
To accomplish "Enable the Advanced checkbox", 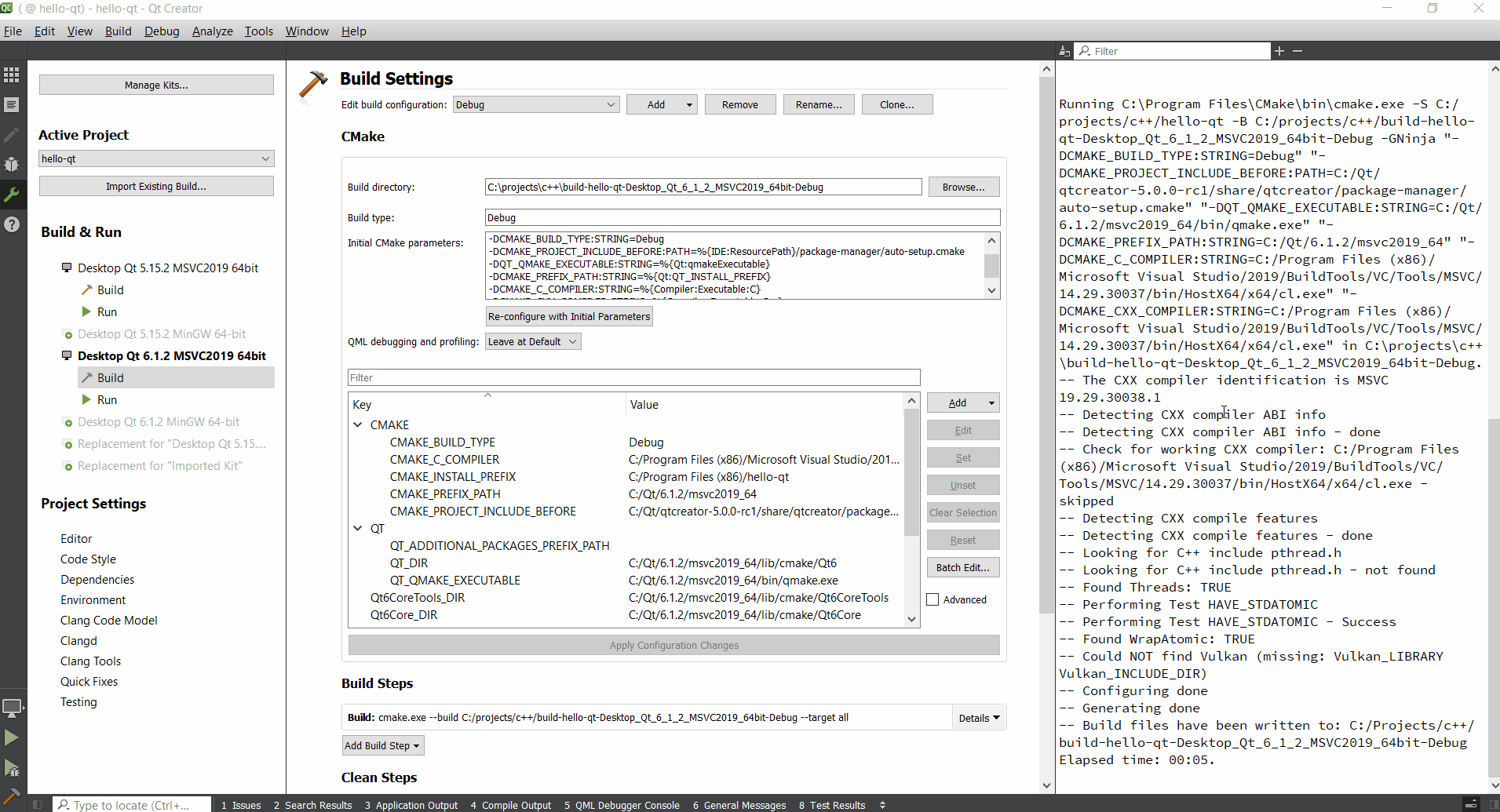I will click(933, 600).
